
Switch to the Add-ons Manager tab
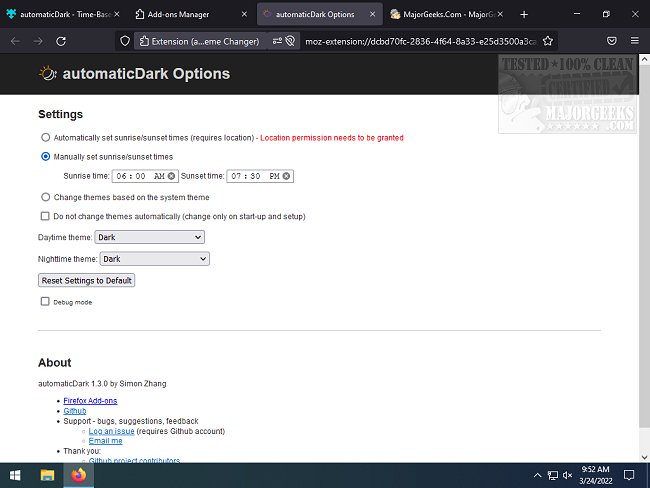pos(189,14)
